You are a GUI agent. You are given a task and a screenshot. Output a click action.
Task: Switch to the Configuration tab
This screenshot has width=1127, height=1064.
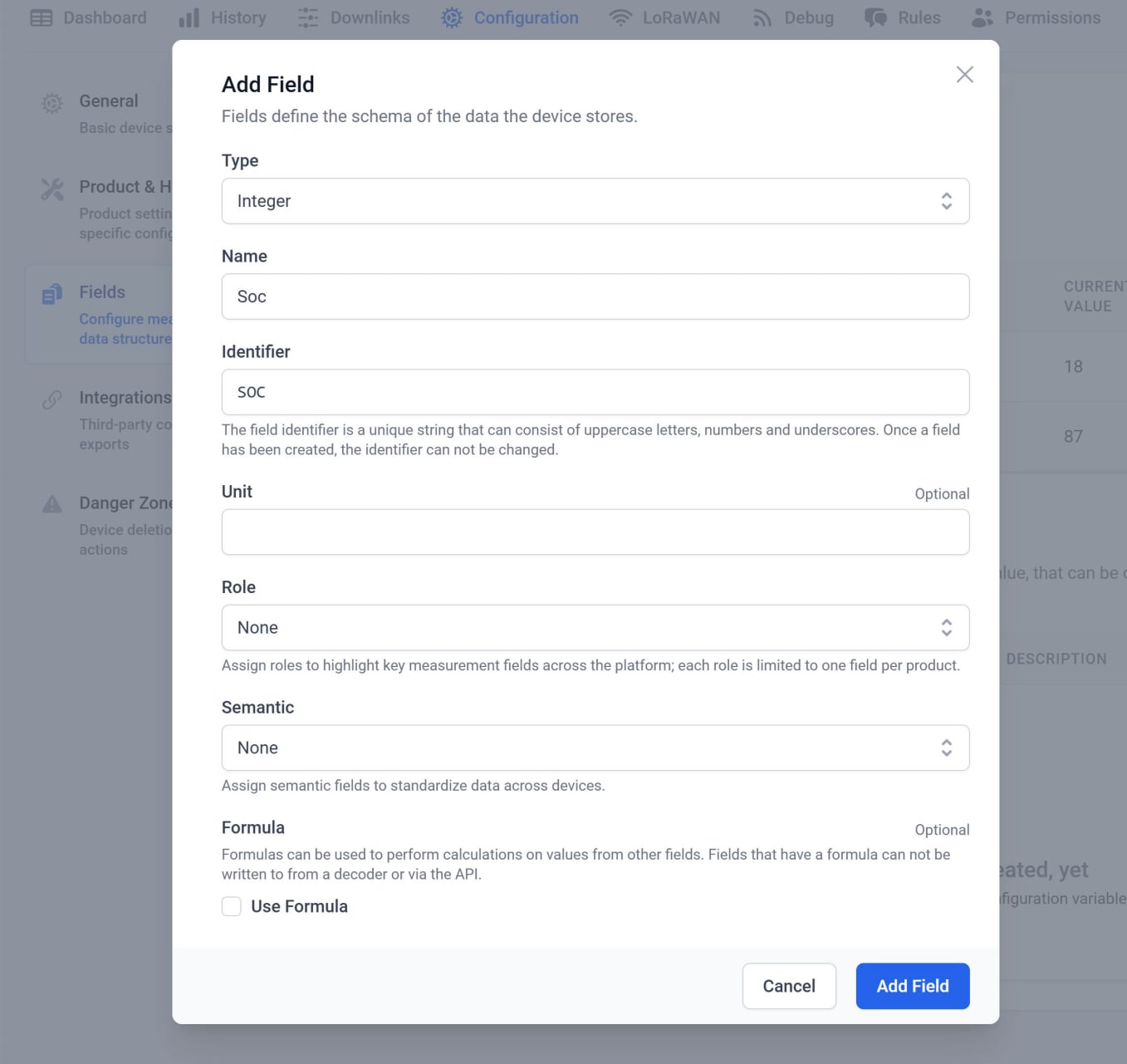click(451, 17)
